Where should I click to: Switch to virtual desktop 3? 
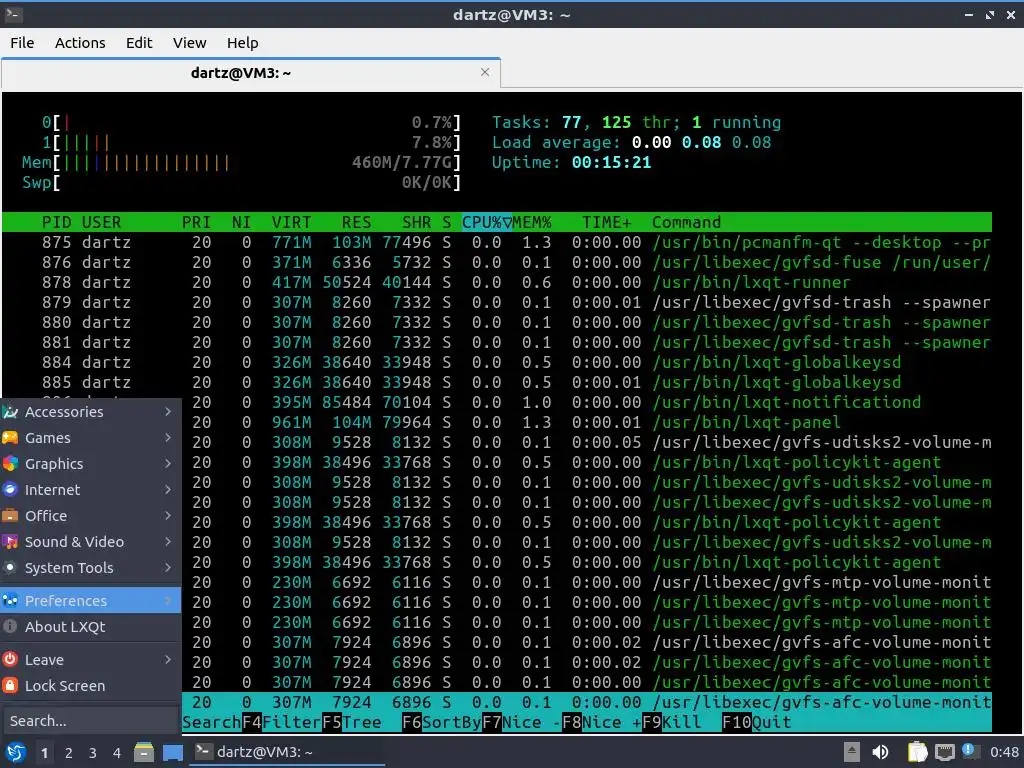tap(93, 753)
